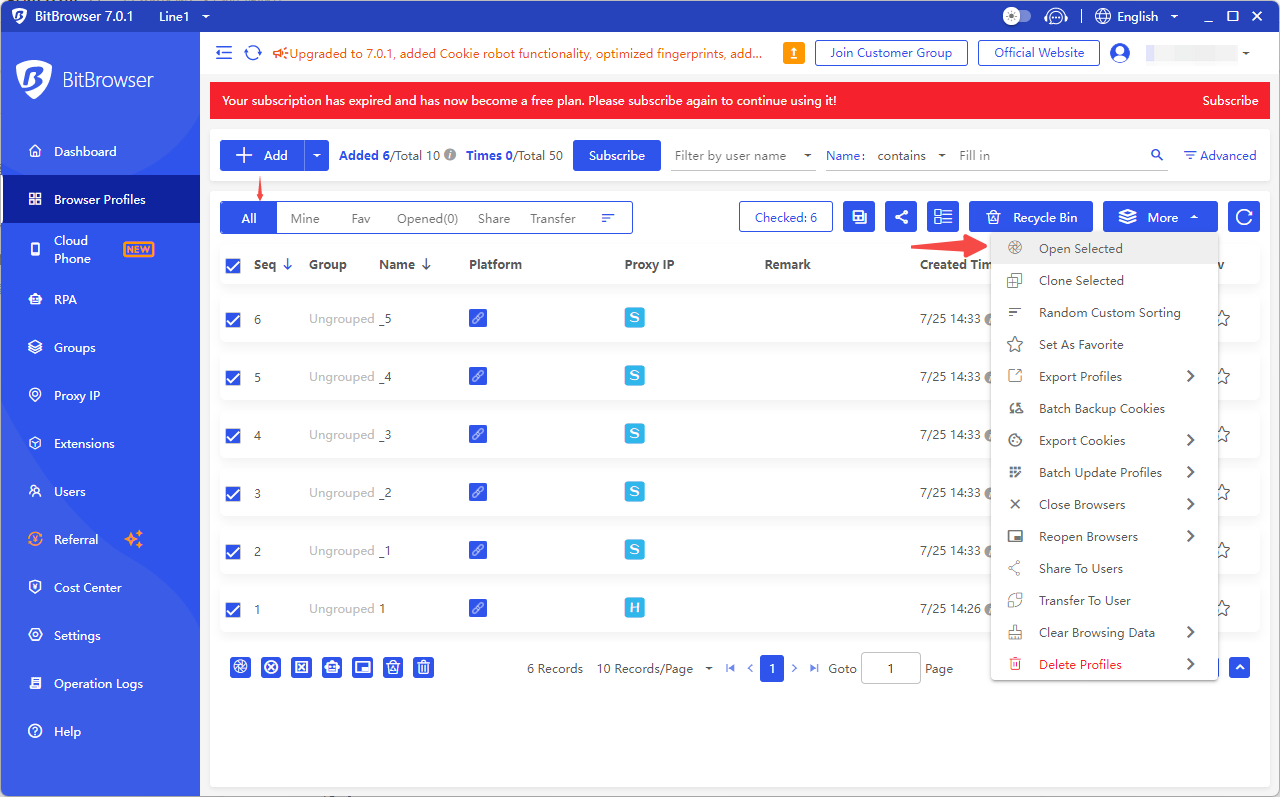This screenshot has width=1280, height=797.
Task: Click the sort lines icon after Transfer tab
Action: coord(608,218)
